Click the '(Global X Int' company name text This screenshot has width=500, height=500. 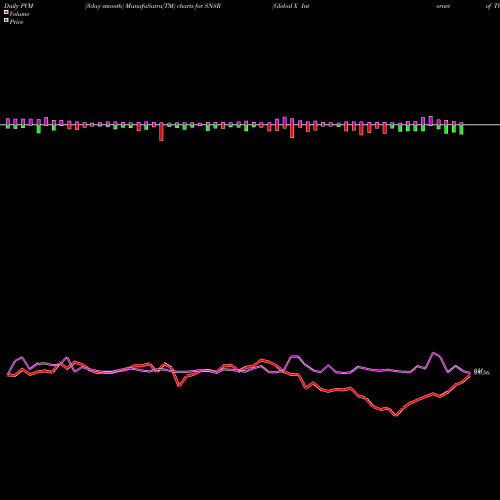click(x=291, y=6)
